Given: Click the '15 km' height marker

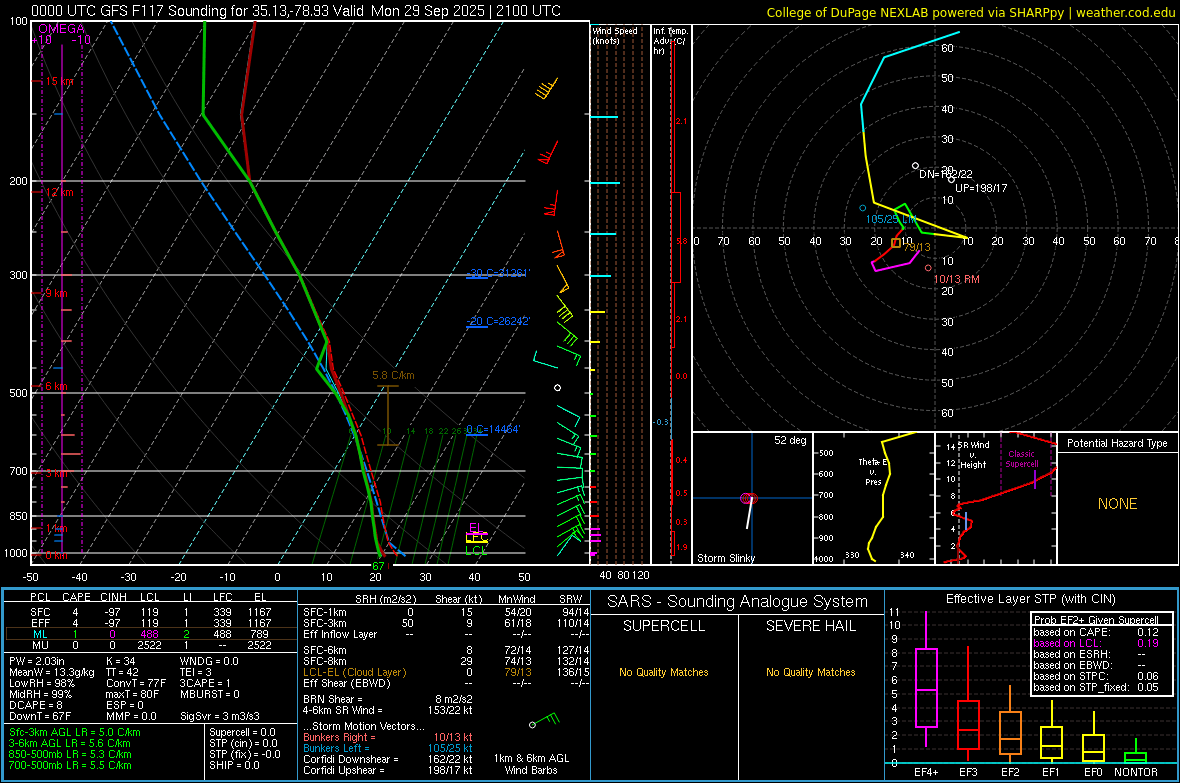Looking at the screenshot, I should [x=59, y=81].
